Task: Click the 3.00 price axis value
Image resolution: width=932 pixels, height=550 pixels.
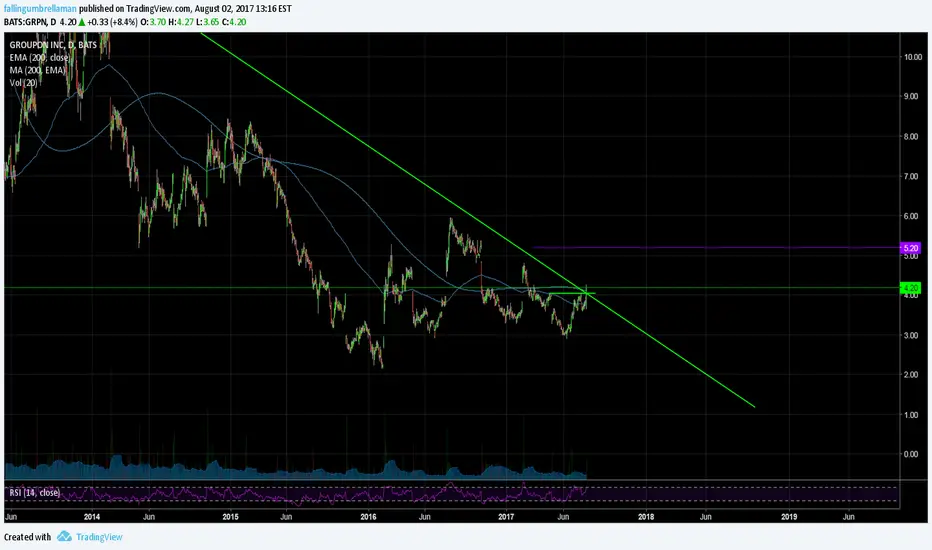Action: coord(911,335)
